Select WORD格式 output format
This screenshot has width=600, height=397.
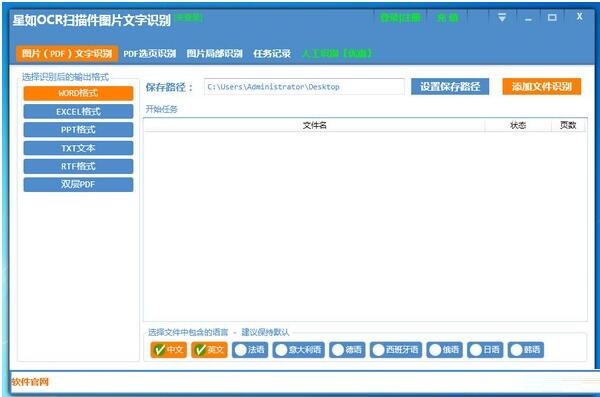coord(78,93)
